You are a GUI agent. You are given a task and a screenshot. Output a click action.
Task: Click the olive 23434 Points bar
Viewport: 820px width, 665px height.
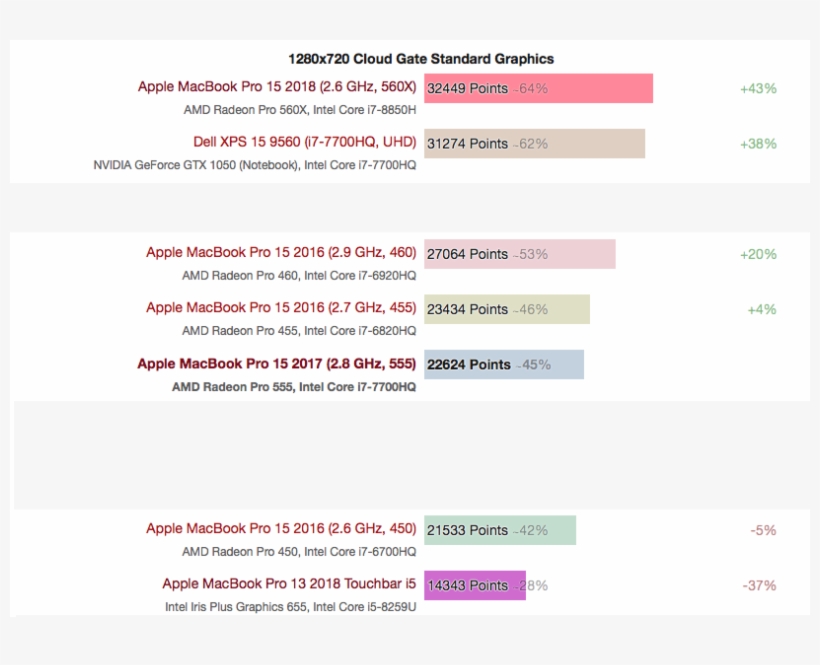click(506, 309)
